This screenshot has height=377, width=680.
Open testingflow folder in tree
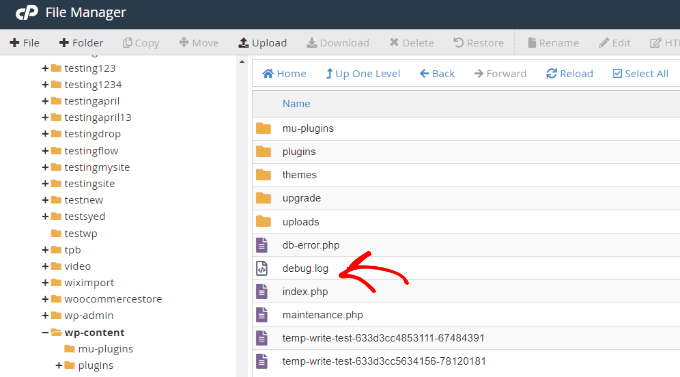91,151
